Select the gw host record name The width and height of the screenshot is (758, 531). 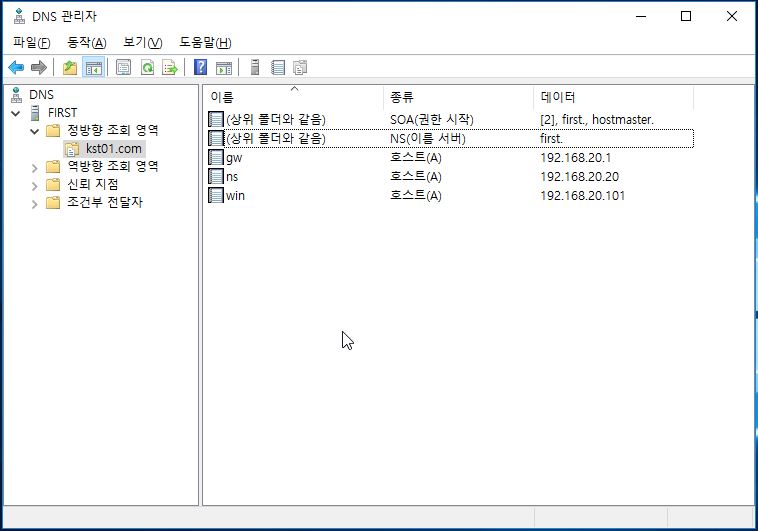coord(234,158)
